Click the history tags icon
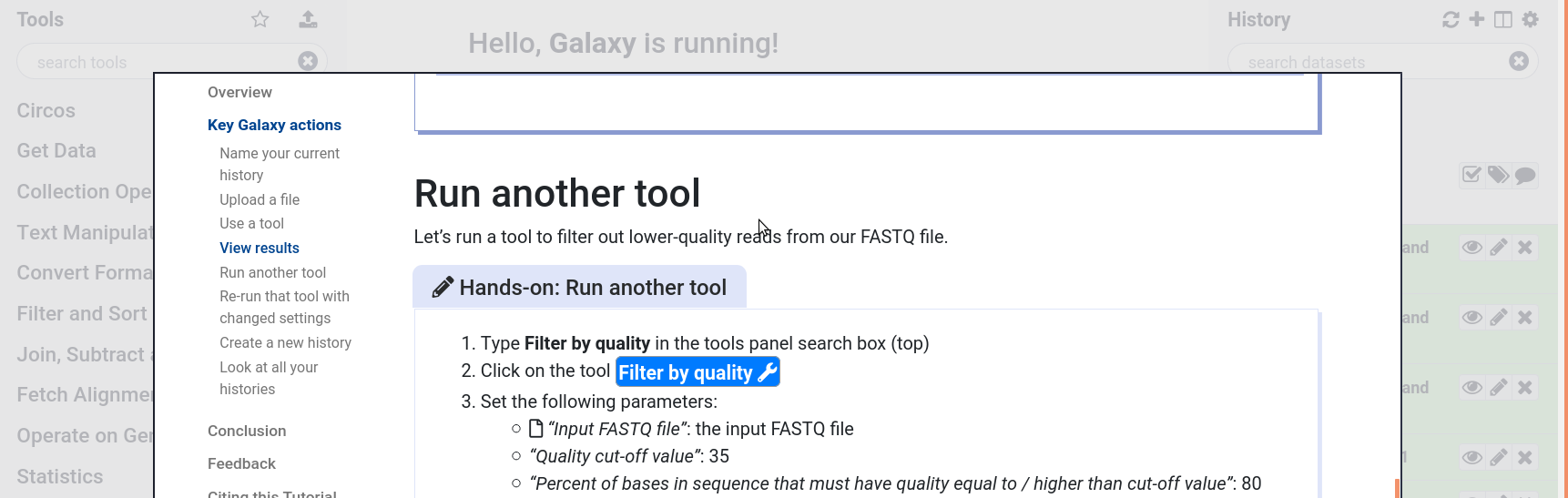This screenshot has width=1568, height=498. click(1498, 175)
